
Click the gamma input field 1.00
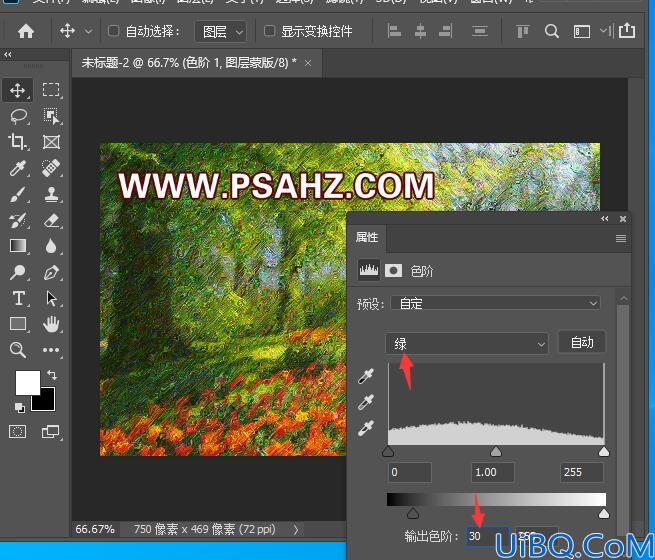click(x=493, y=472)
